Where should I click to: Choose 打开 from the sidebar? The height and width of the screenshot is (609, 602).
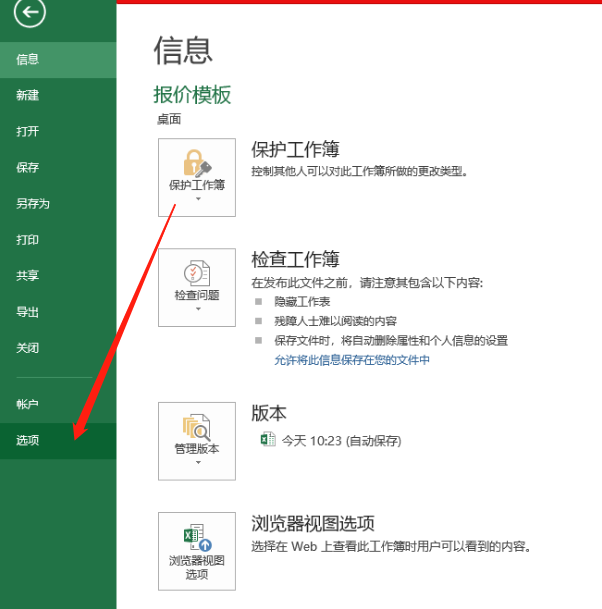point(28,131)
